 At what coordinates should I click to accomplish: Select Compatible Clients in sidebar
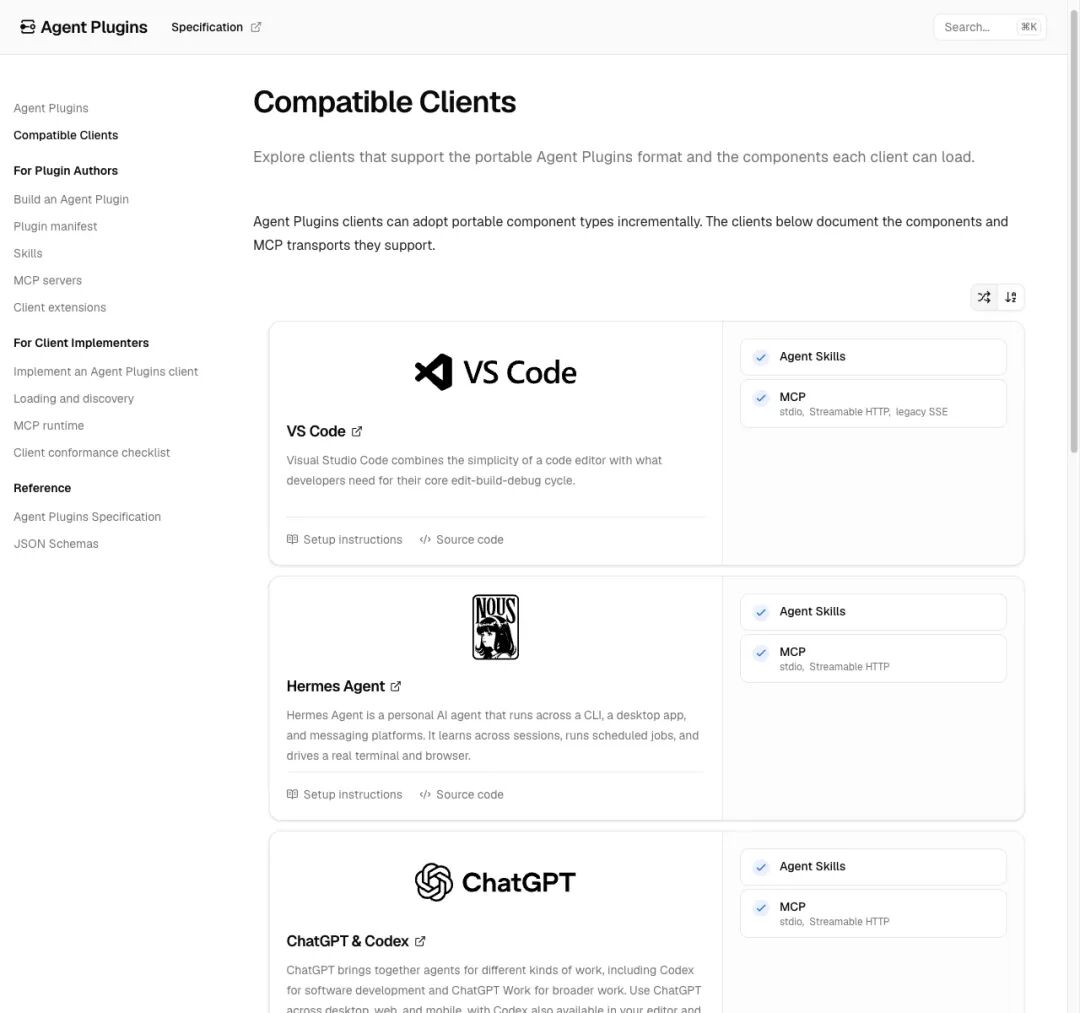pyautogui.click(x=65, y=135)
